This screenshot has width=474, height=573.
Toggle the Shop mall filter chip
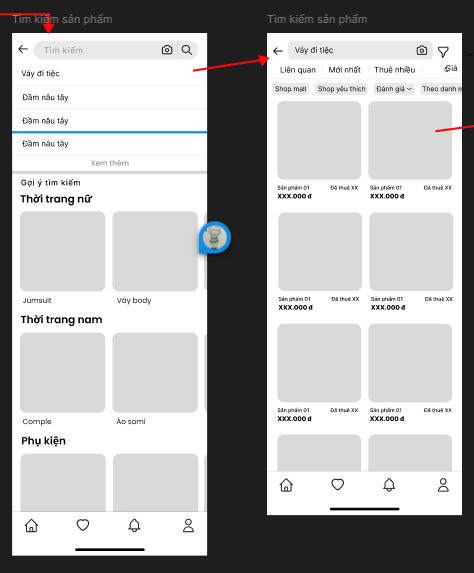click(x=291, y=89)
